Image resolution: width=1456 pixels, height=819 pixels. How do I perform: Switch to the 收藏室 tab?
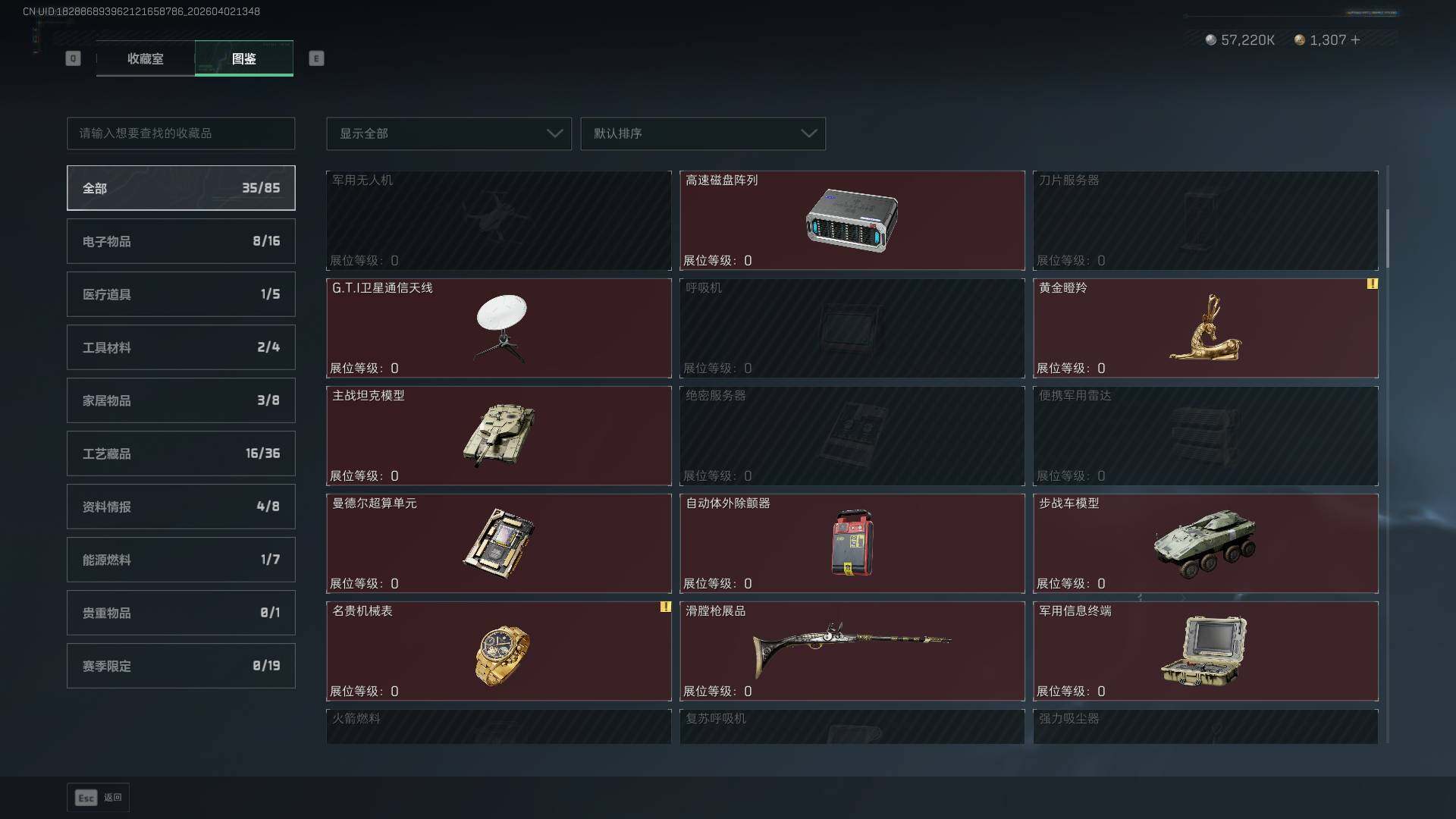[x=146, y=58]
